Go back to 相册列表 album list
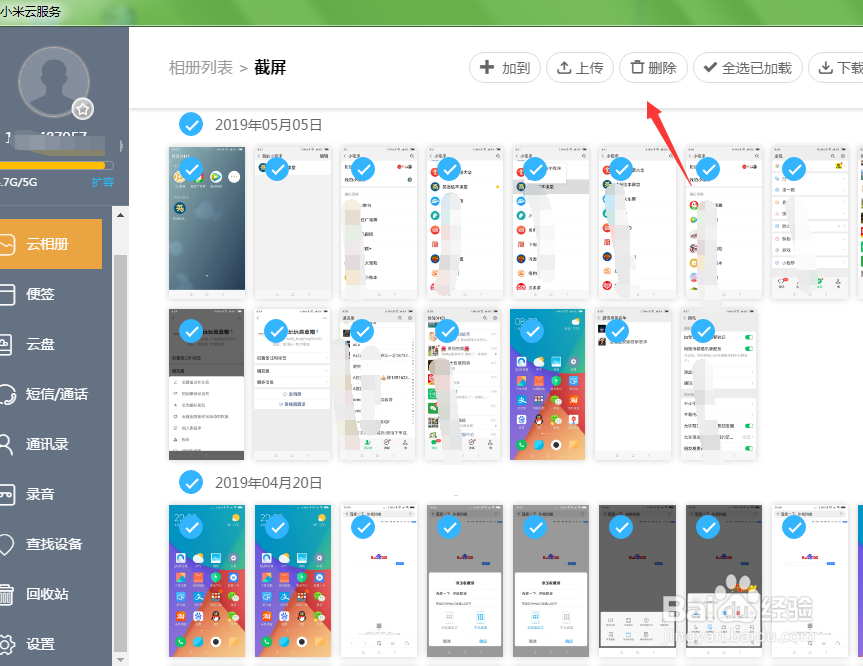Screen dimensions: 863x666 (201, 68)
